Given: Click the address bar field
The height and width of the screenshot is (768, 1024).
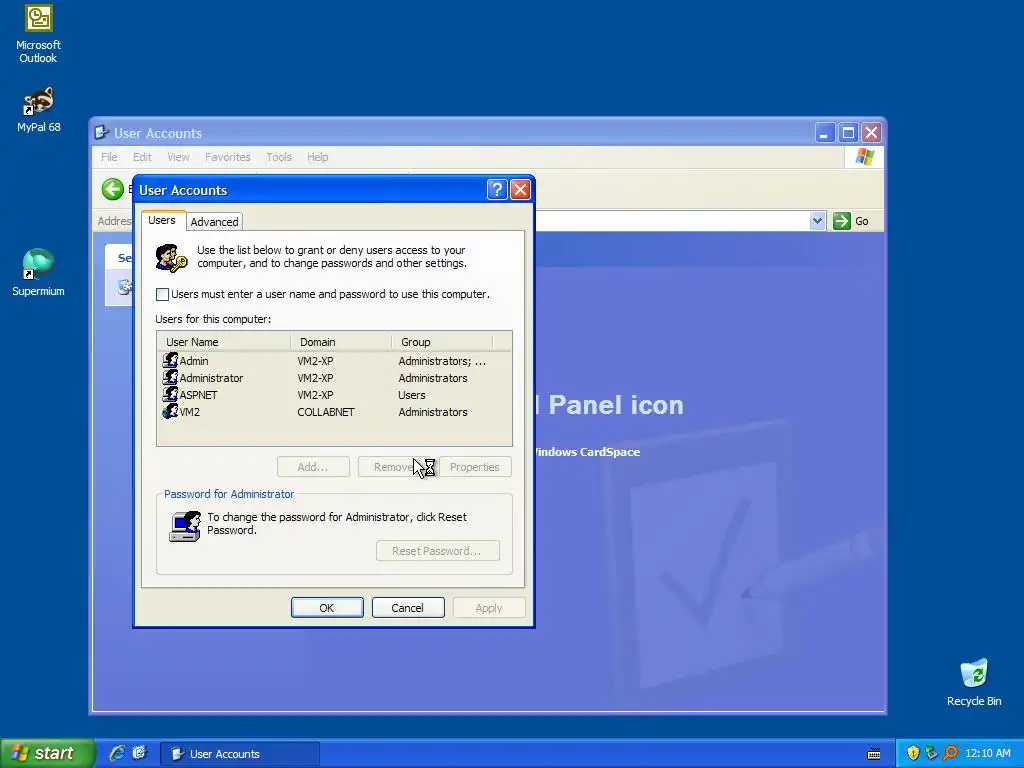Looking at the screenshot, I should click(x=673, y=221).
